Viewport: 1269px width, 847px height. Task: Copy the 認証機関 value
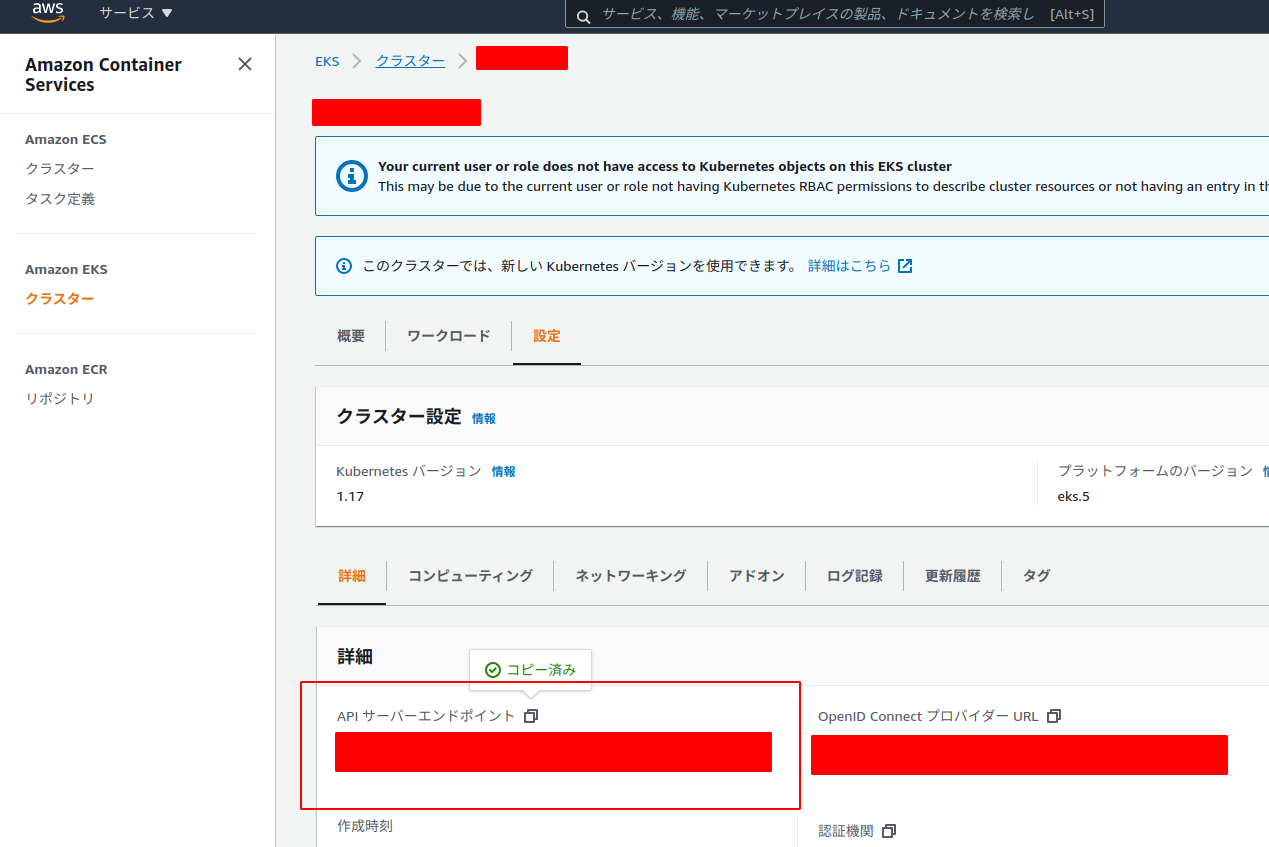point(889,831)
